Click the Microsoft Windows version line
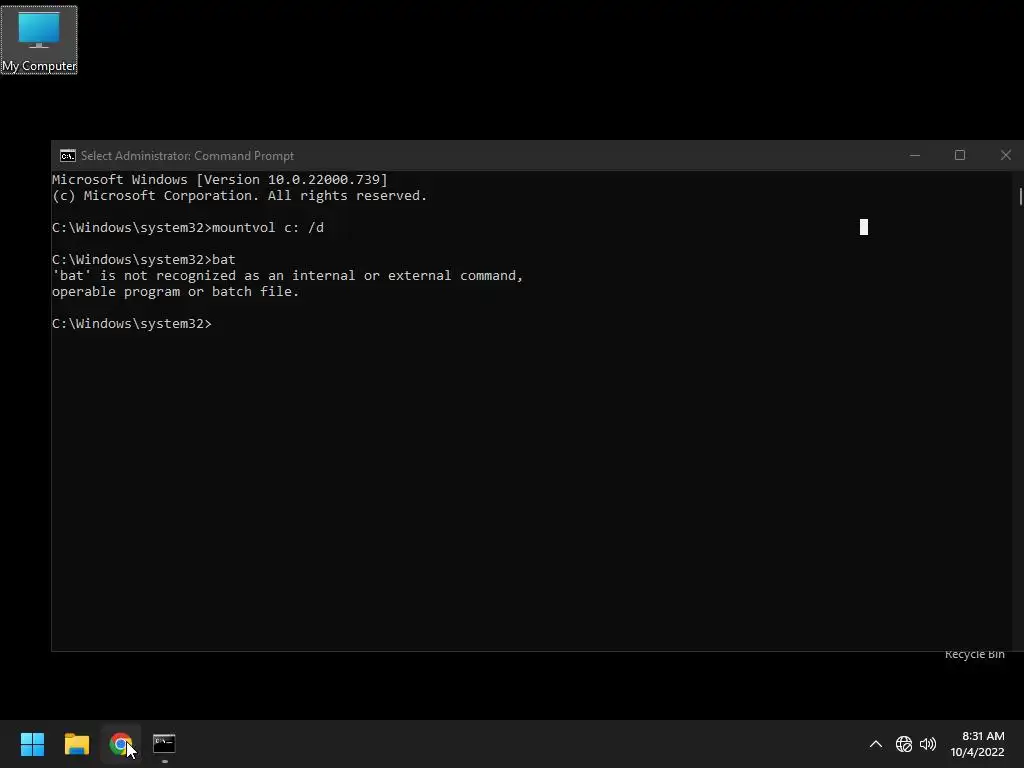This screenshot has height=768, width=1024. [220, 180]
